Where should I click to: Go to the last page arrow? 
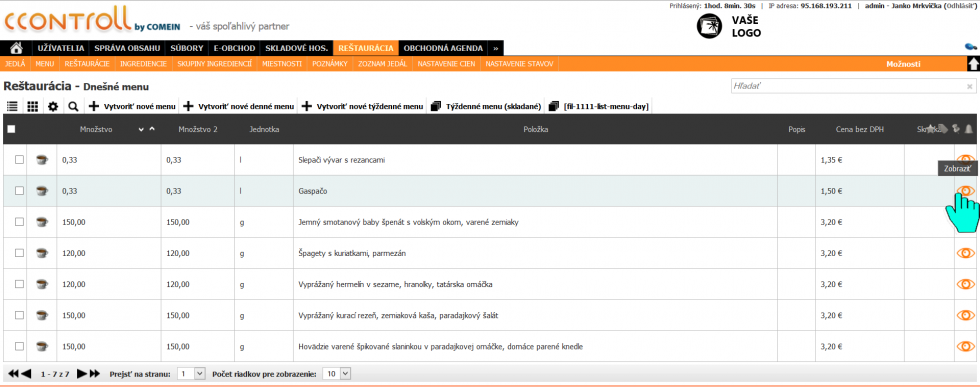pyautogui.click(x=94, y=374)
